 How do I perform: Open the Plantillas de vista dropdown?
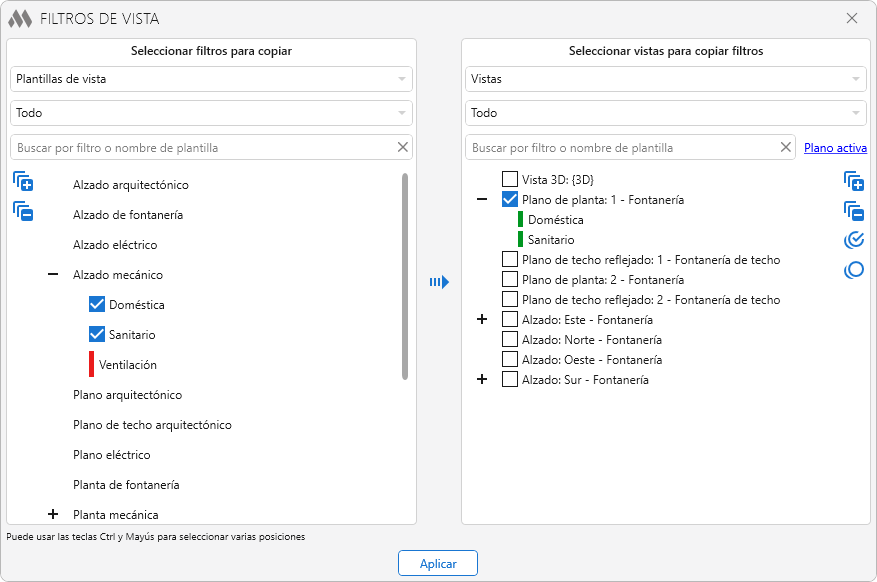(x=211, y=78)
